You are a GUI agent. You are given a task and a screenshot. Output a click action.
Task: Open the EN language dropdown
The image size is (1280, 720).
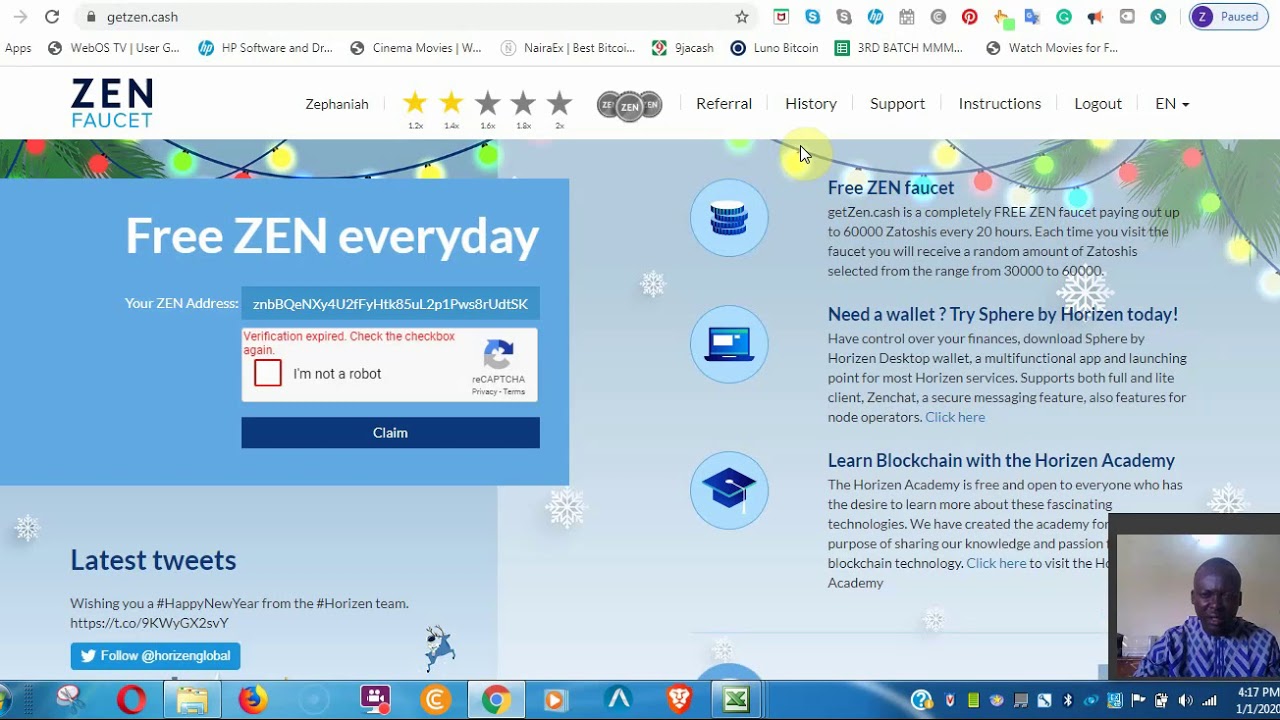[x=1172, y=104]
